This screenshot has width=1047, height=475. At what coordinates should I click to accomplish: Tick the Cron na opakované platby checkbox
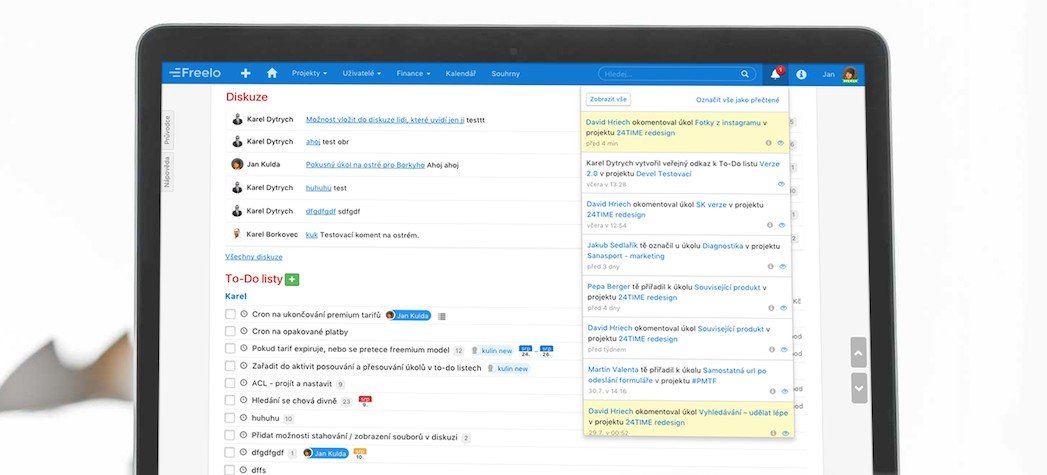(x=230, y=331)
